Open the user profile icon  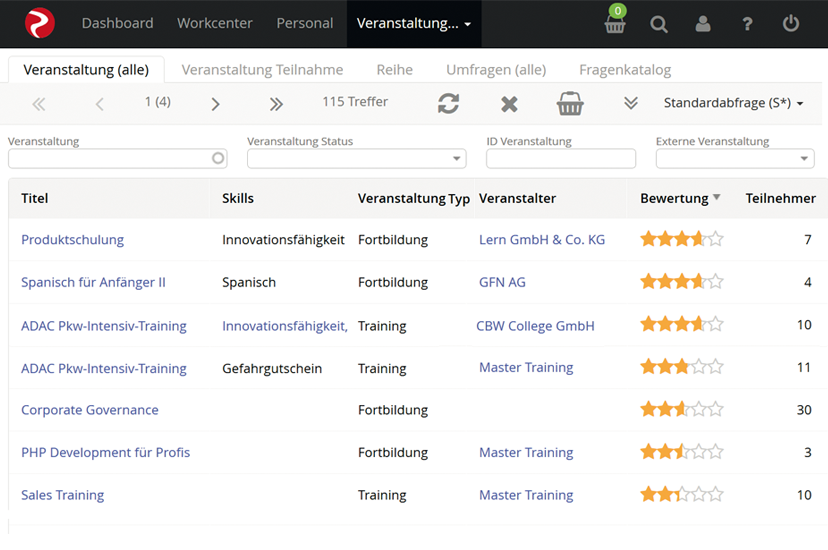point(703,24)
